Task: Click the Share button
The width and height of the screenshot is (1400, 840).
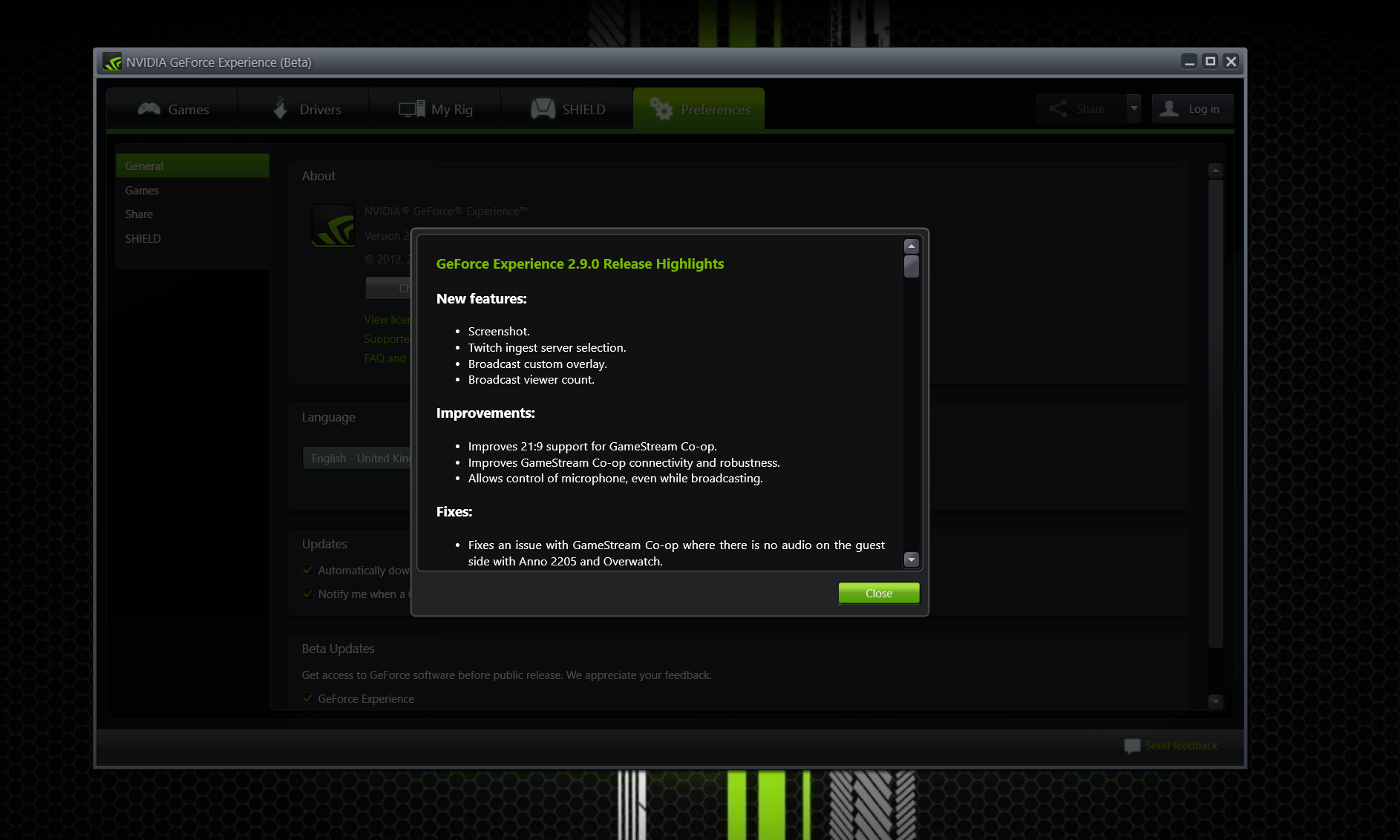Action: (1081, 108)
